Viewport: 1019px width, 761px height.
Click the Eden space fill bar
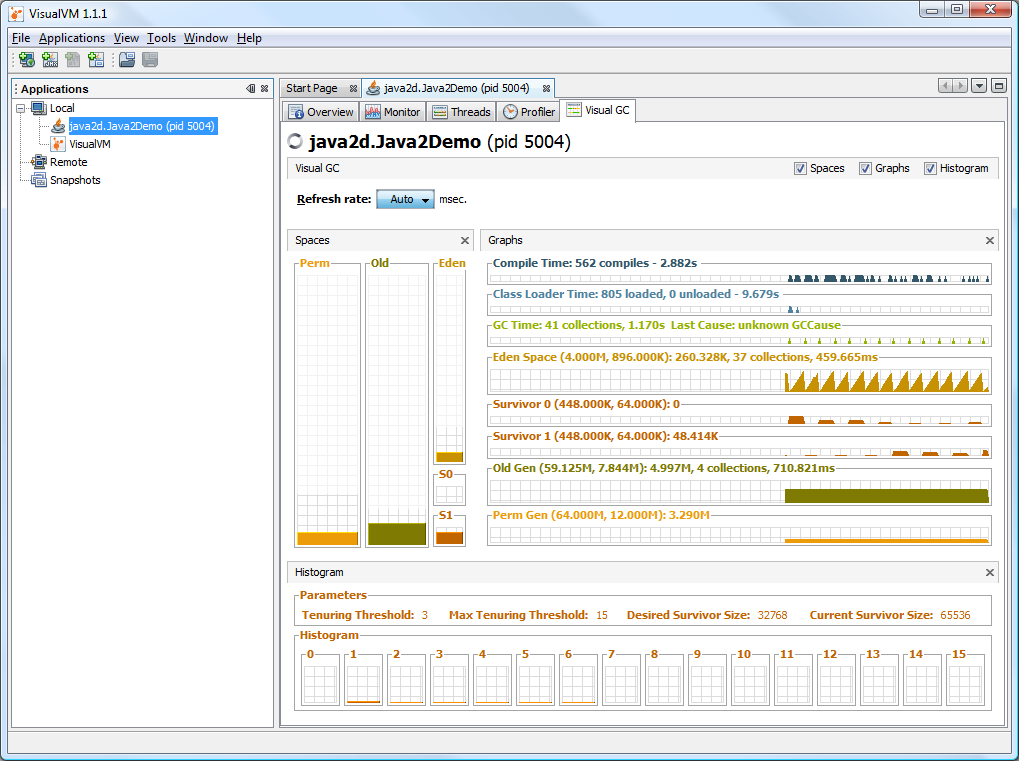click(x=450, y=457)
